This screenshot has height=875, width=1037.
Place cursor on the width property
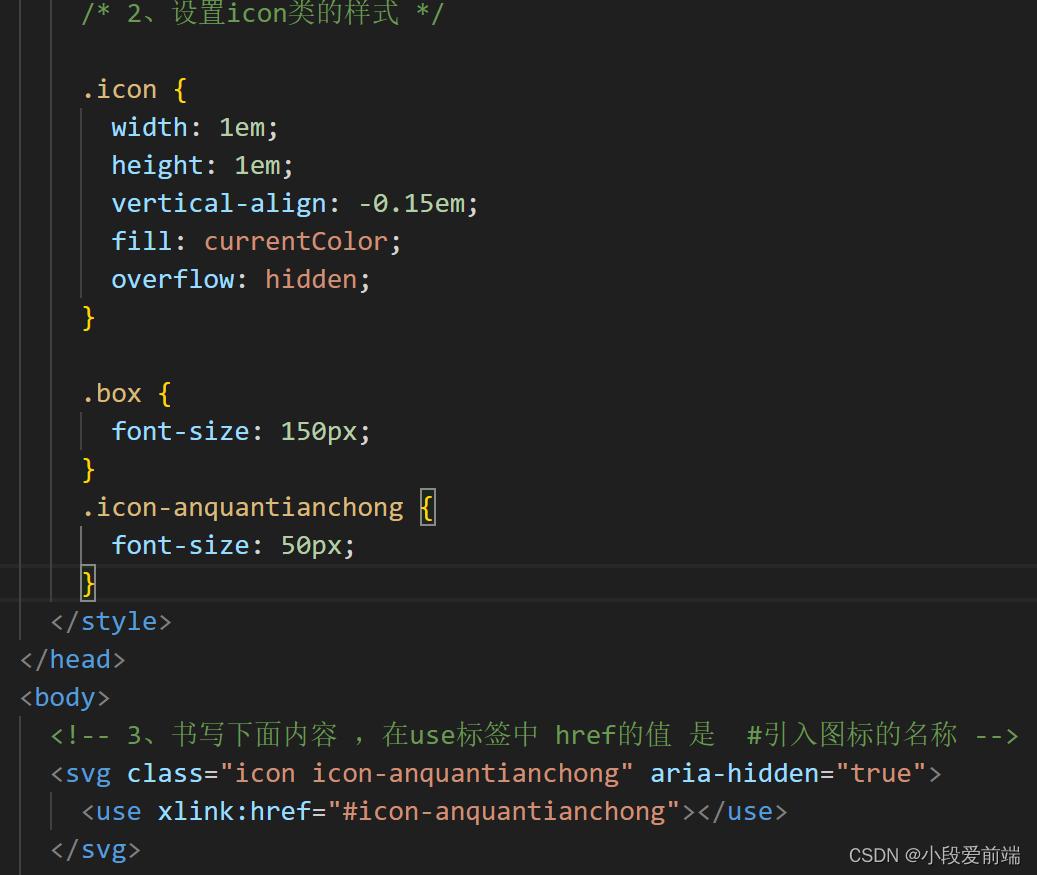(x=149, y=127)
